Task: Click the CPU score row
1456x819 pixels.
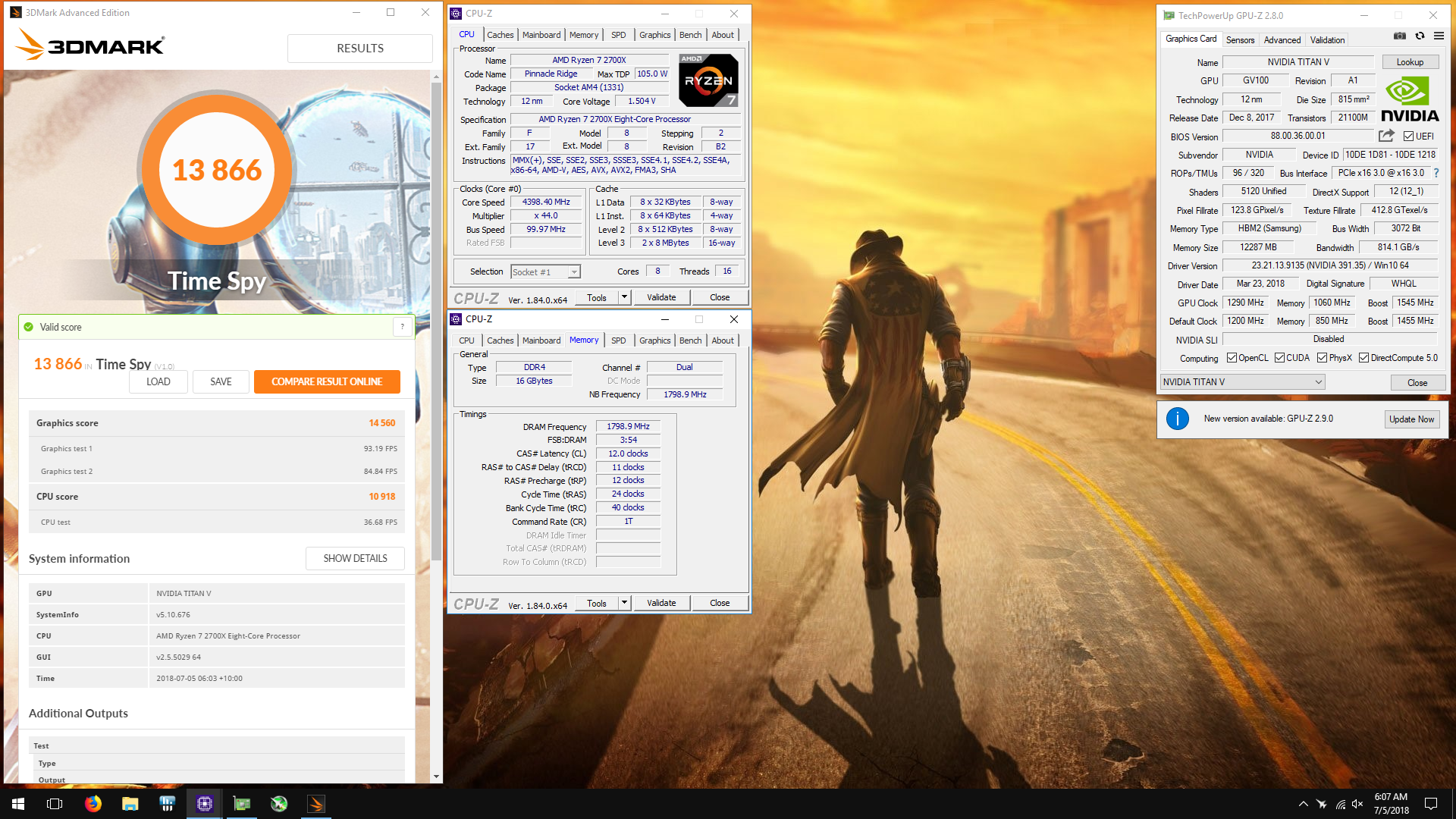Action: (x=216, y=497)
